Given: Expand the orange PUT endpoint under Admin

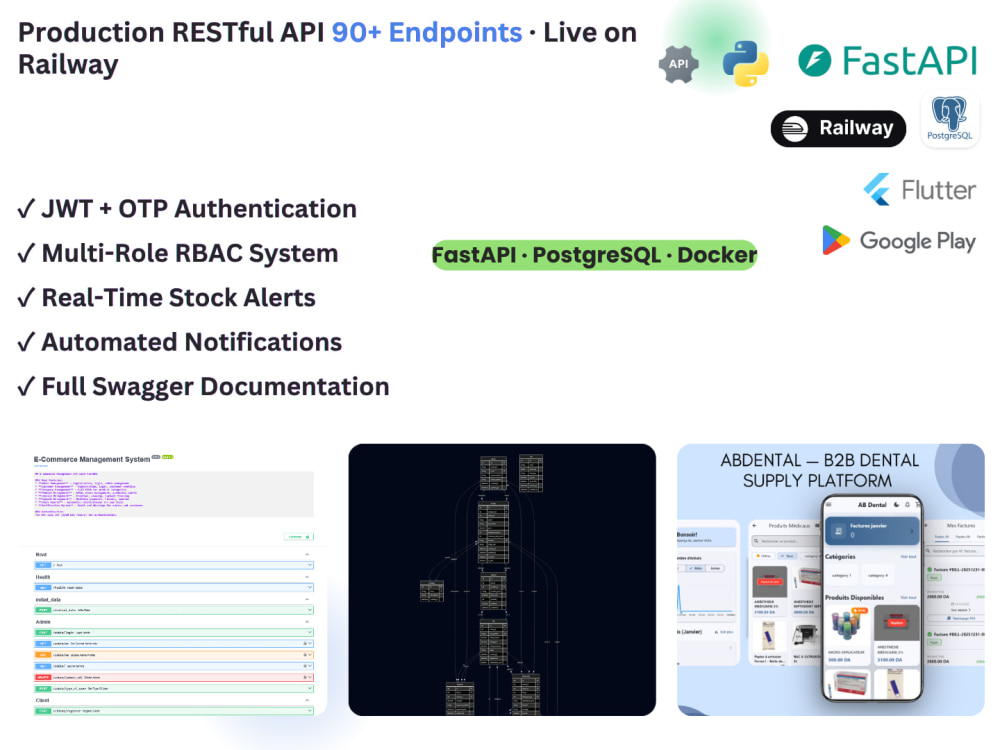Looking at the screenshot, I should 174,655.
